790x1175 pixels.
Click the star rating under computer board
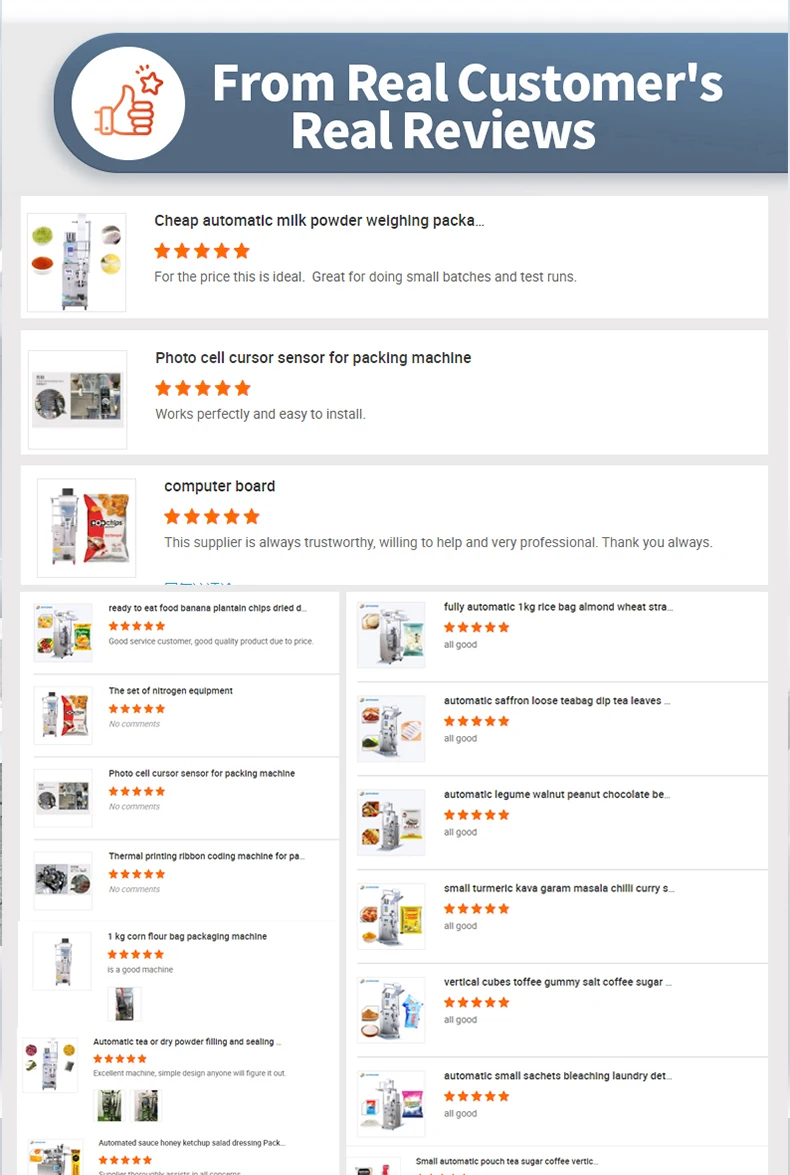pyautogui.click(x=211, y=517)
